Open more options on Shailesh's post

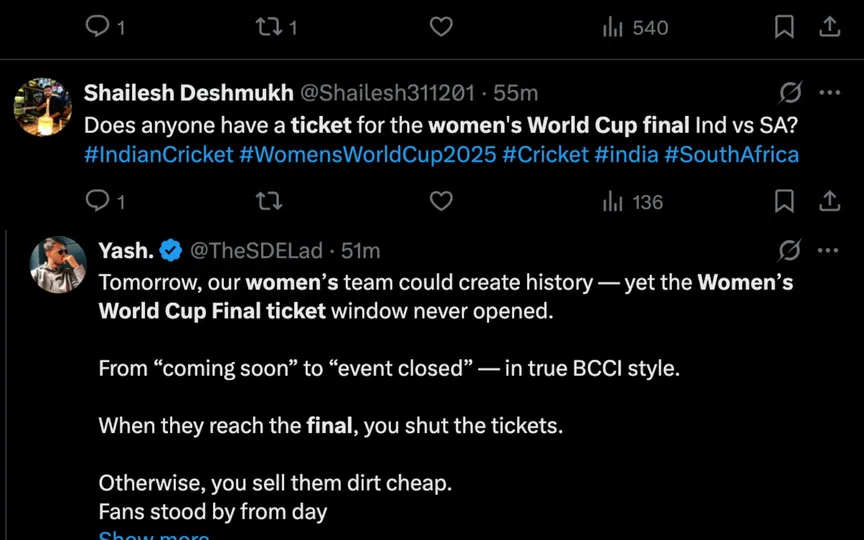click(829, 93)
